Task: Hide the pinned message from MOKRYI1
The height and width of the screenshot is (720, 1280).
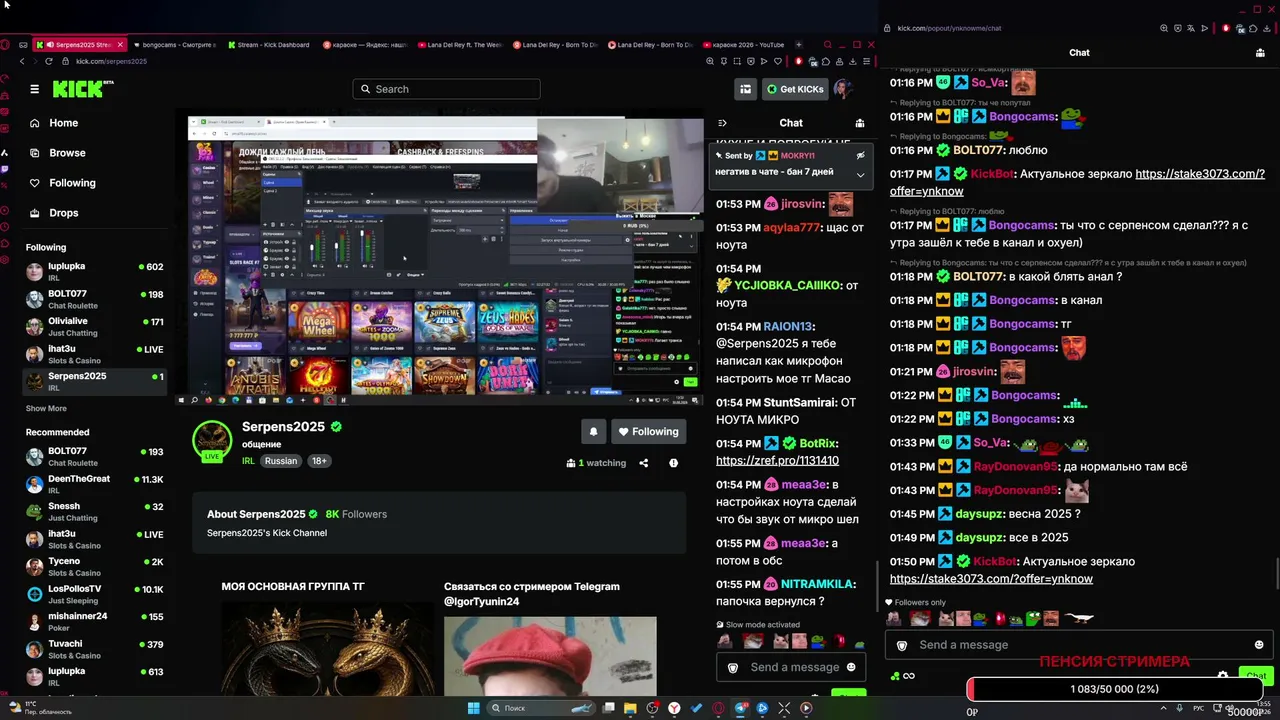Action: coord(860,156)
